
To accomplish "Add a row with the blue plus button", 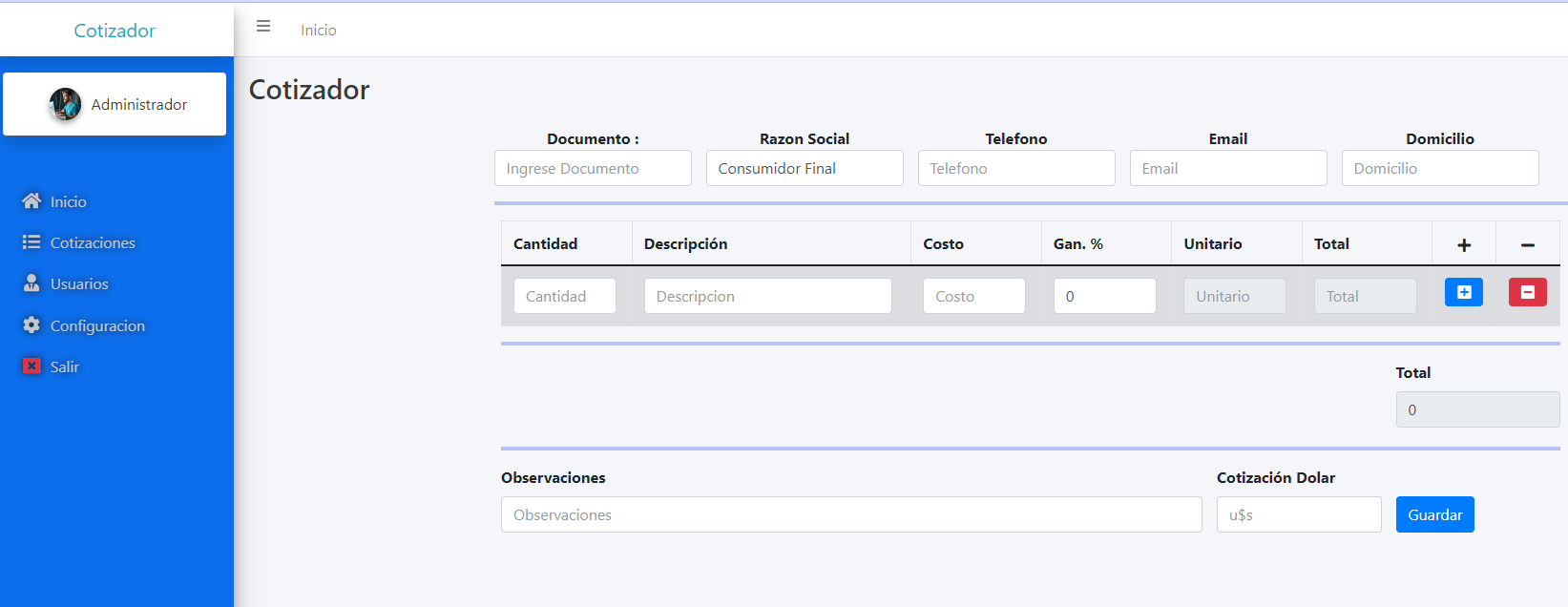I will point(1463,292).
